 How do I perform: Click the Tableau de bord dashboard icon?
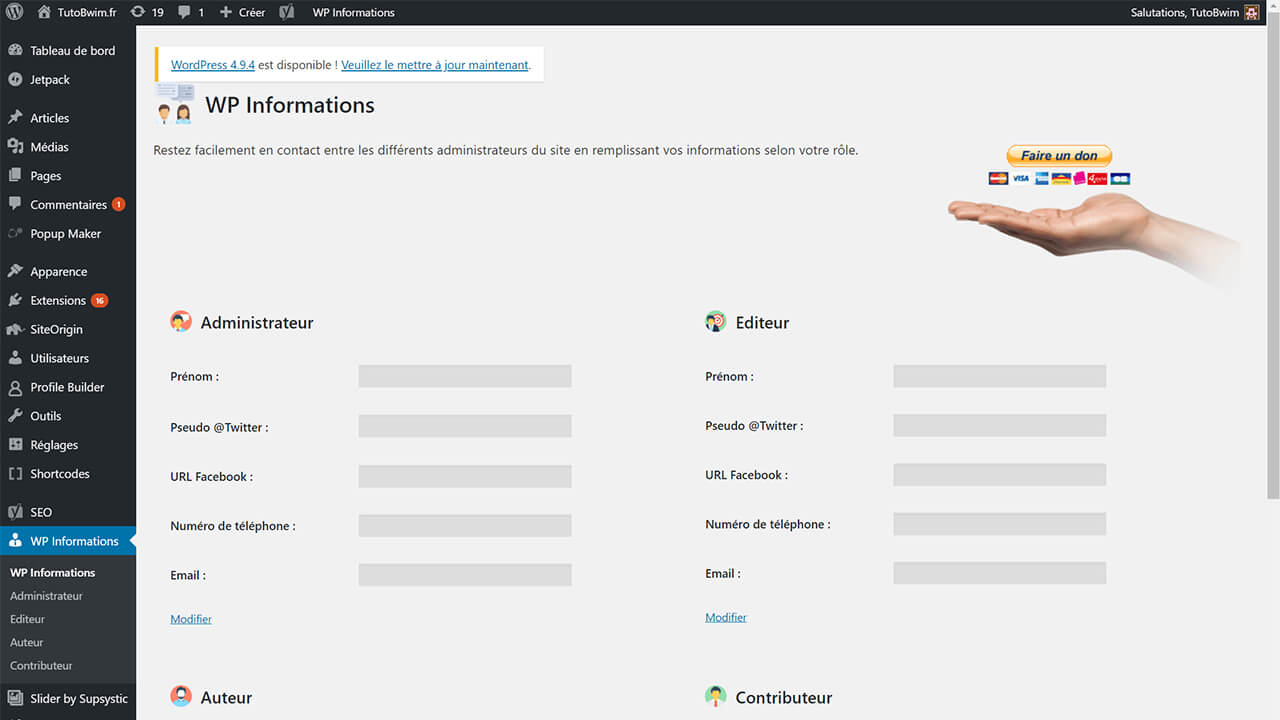click(15, 50)
